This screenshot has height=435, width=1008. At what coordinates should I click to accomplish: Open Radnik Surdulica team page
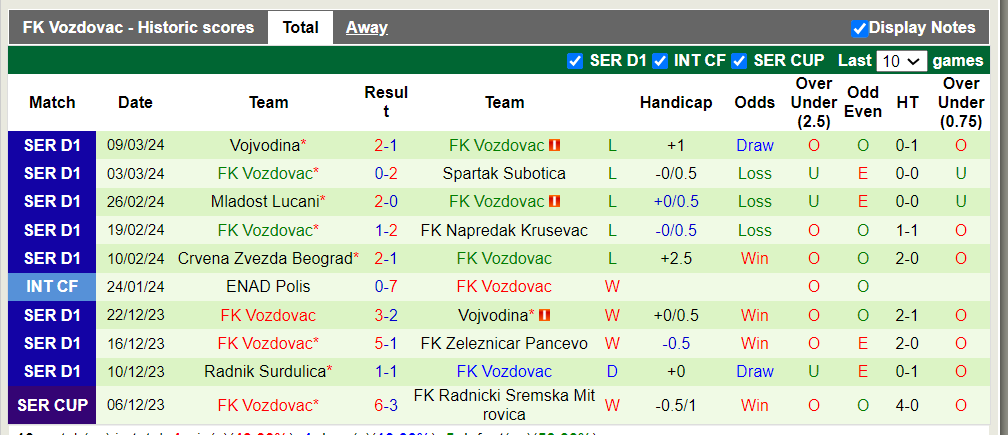tap(265, 372)
